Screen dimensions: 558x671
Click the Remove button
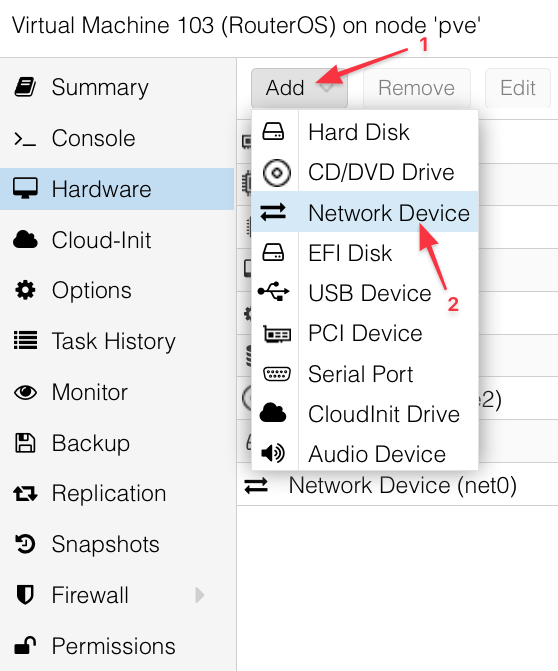pos(417,88)
